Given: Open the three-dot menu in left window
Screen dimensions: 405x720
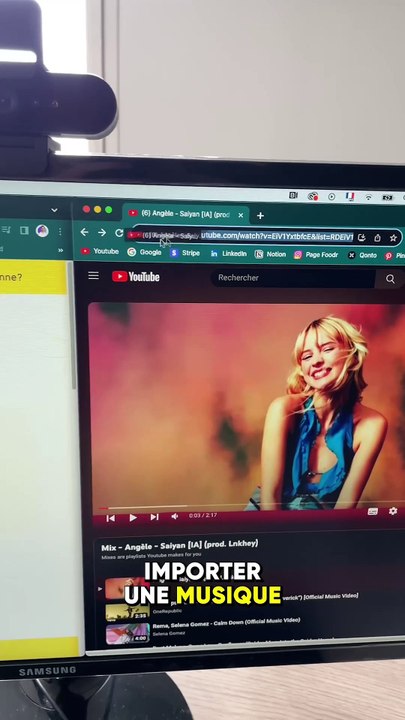Looking at the screenshot, I should click(60, 231).
